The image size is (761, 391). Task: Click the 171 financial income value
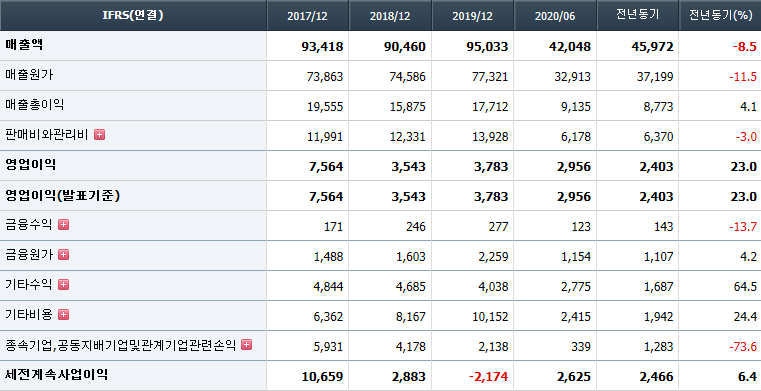pyautogui.click(x=334, y=227)
